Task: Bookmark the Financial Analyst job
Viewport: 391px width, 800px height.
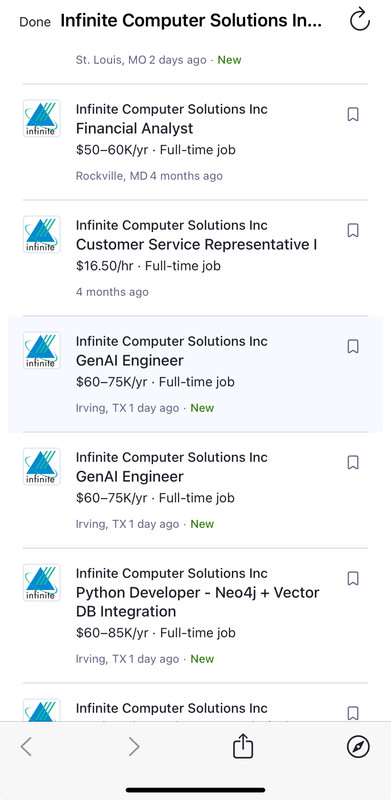Action: (353, 114)
